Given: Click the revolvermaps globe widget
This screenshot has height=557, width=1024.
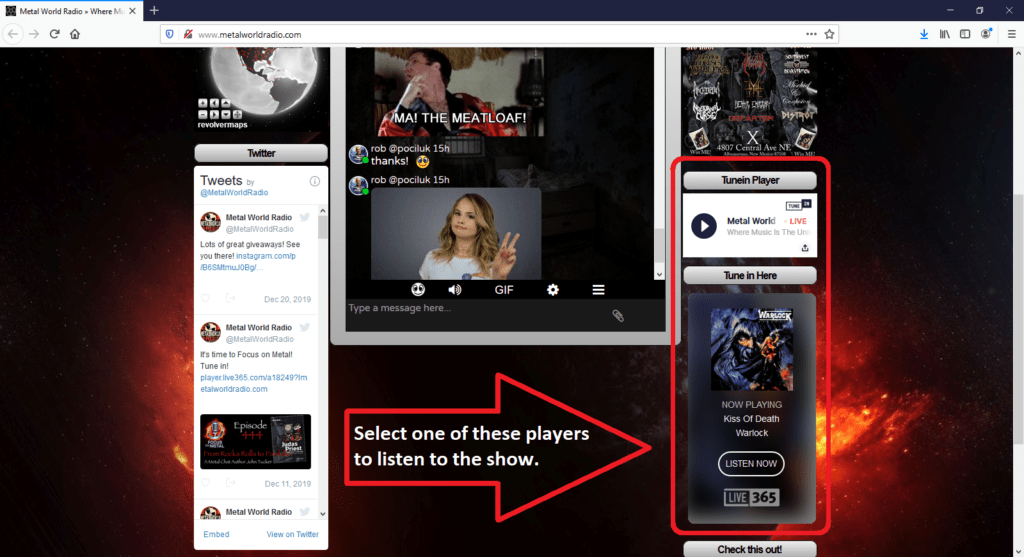Looking at the screenshot, I should 262,88.
